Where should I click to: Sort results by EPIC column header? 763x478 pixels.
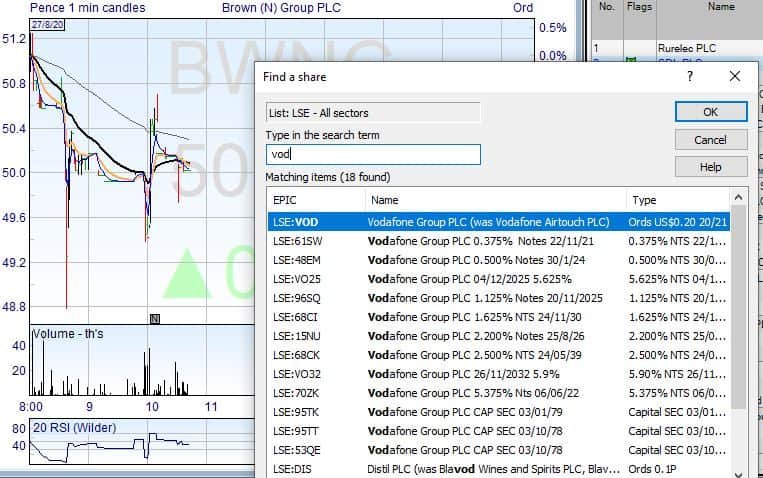315,200
